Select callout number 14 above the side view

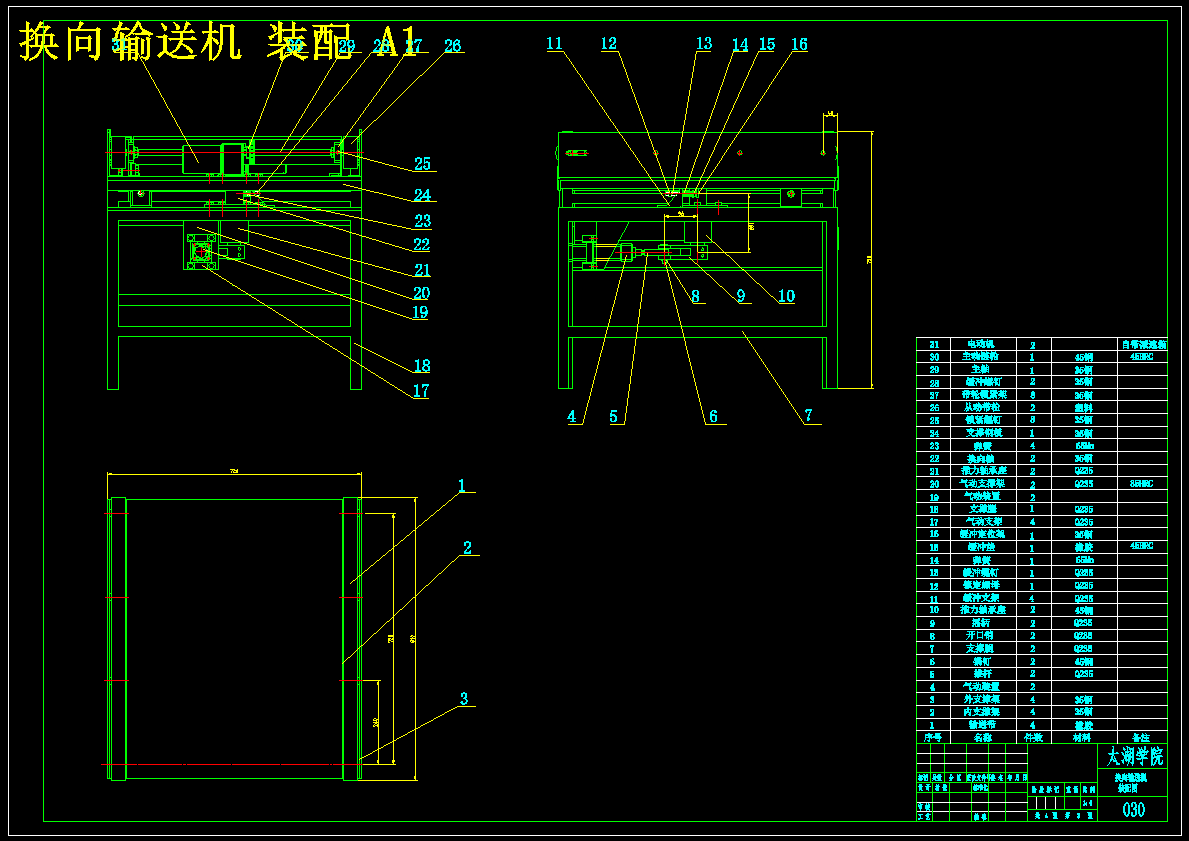pyautogui.click(x=740, y=45)
